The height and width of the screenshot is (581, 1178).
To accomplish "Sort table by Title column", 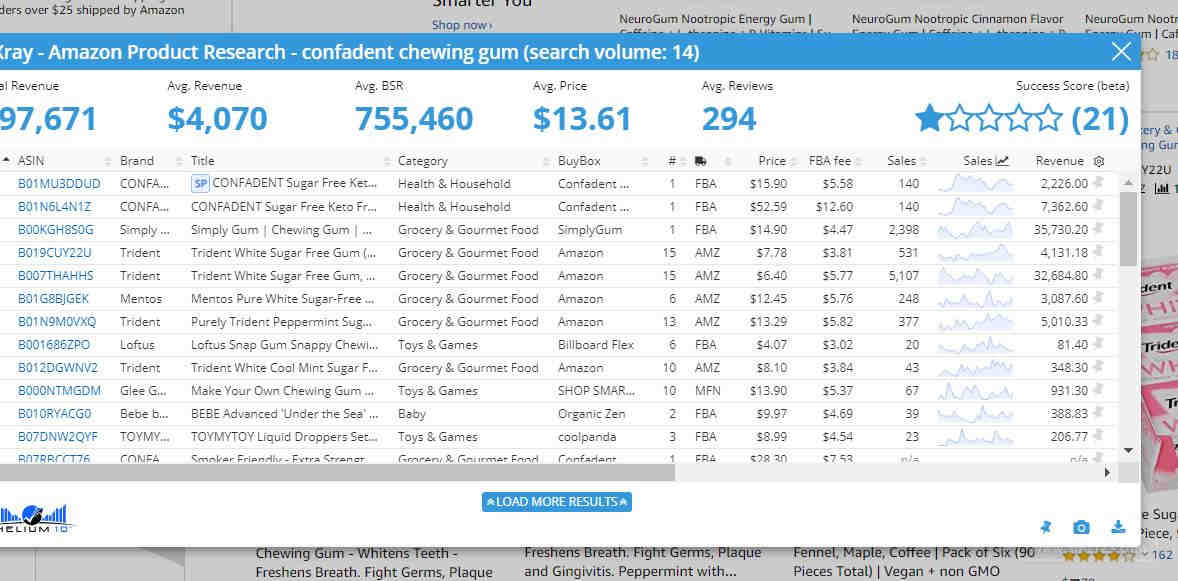I will click(x=203, y=161).
